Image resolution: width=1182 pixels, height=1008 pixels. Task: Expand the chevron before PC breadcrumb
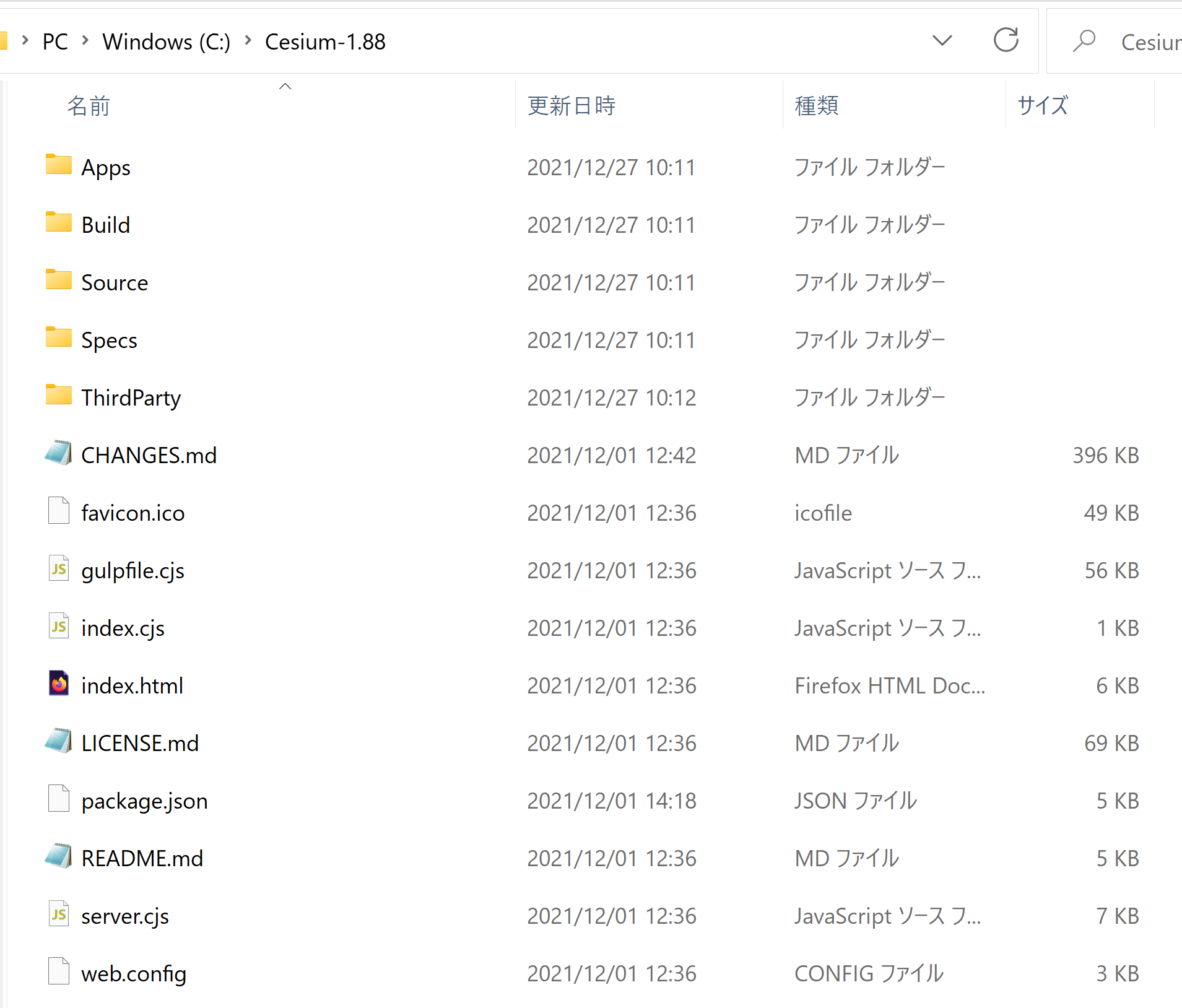click(25, 41)
